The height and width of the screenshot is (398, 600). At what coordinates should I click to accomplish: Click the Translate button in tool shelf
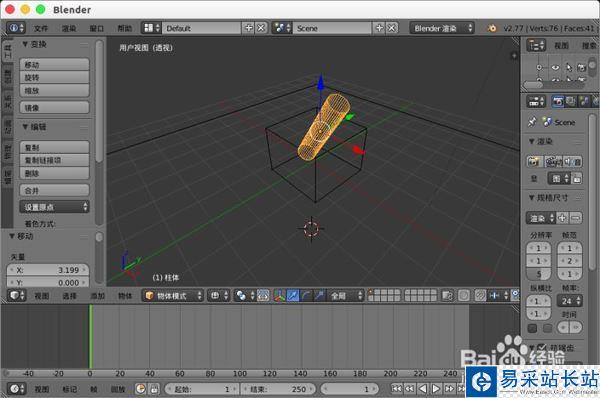pos(54,64)
